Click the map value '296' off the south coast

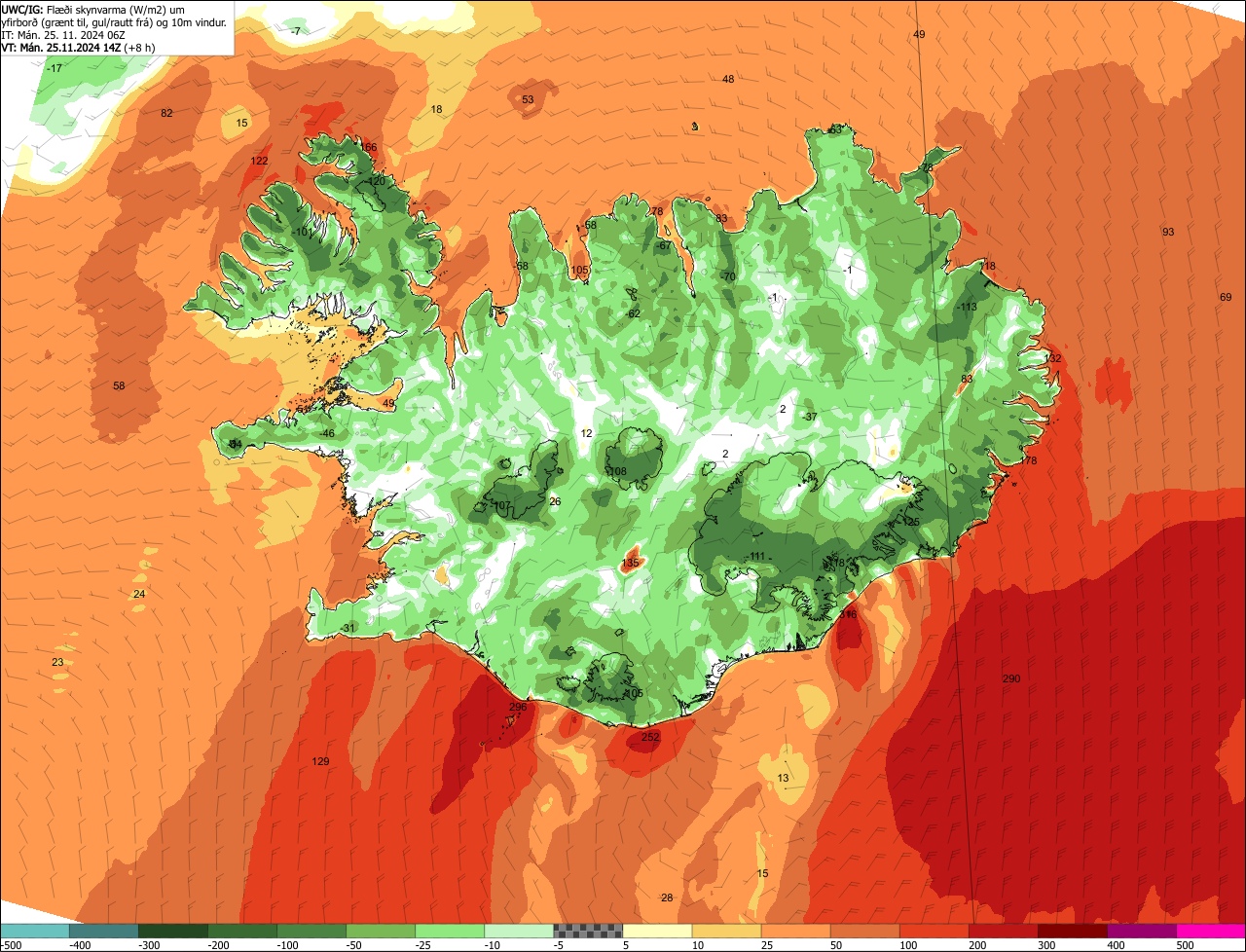[518, 707]
